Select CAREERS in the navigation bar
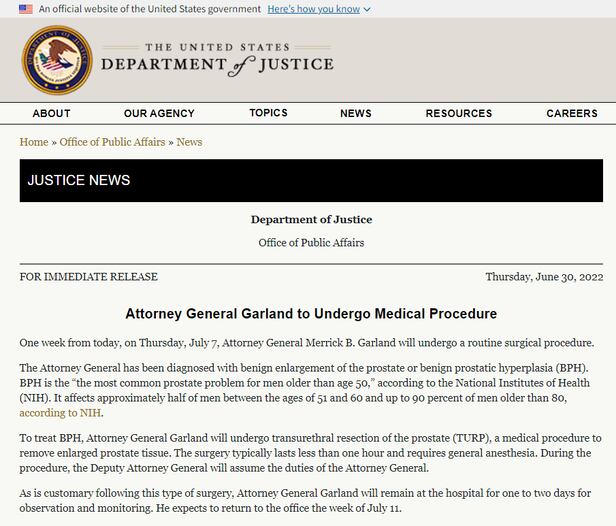 [x=572, y=114]
